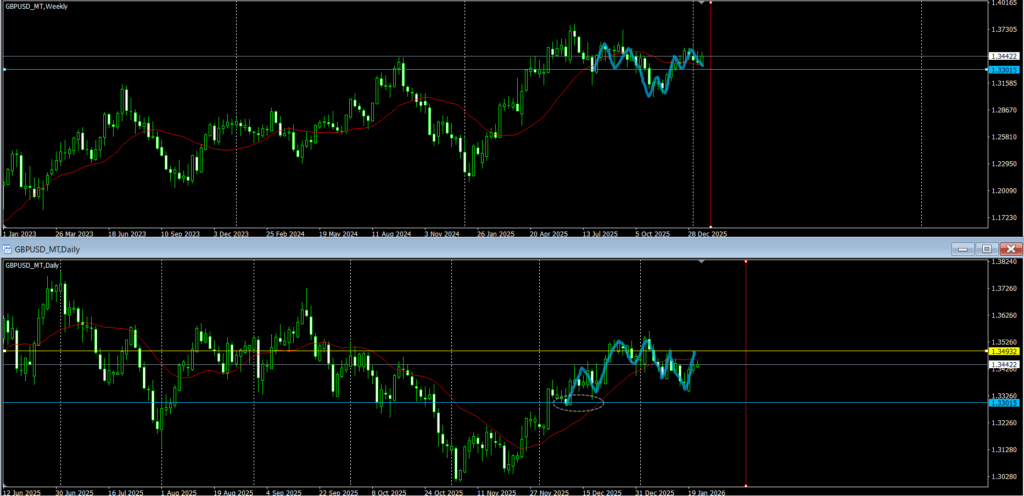Select the red vertical line on Weekly chart
This screenshot has width=1024, height=496.
click(710, 120)
